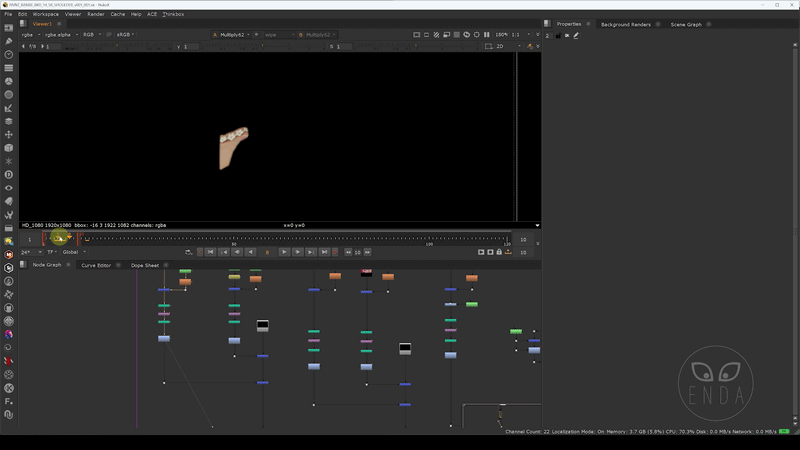
Task: Open the MetaData nodes tag icon
Action: point(9,201)
